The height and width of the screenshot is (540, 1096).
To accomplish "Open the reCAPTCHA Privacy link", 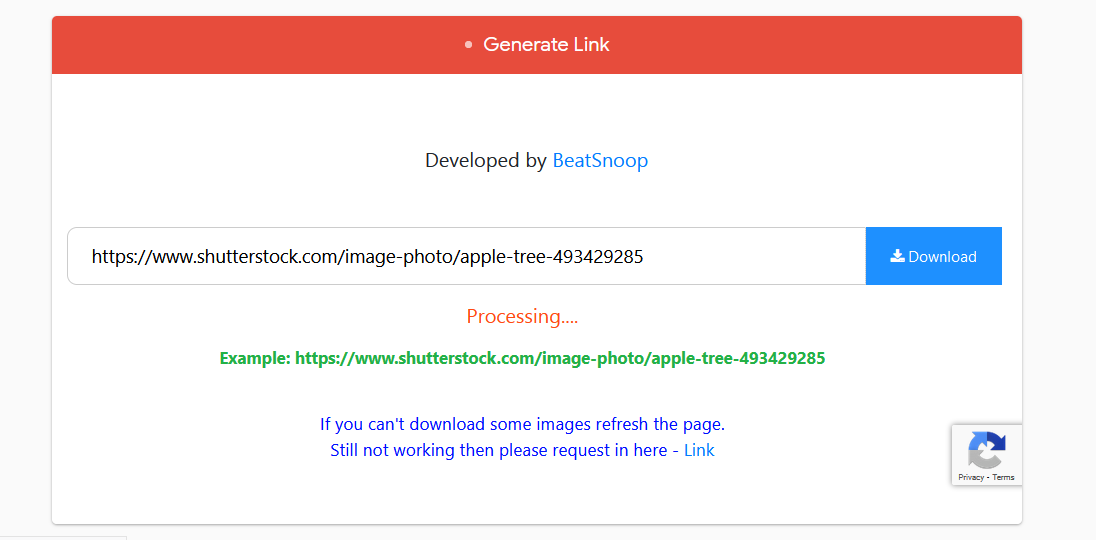I will (x=971, y=478).
